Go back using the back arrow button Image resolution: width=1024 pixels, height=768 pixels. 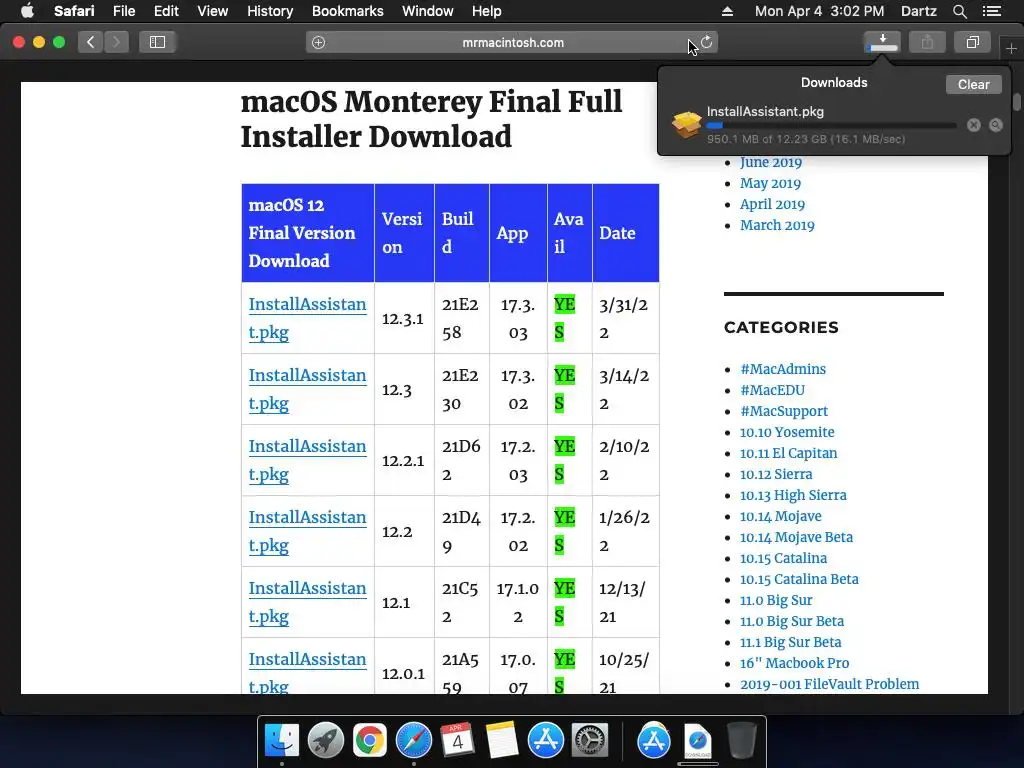91,42
